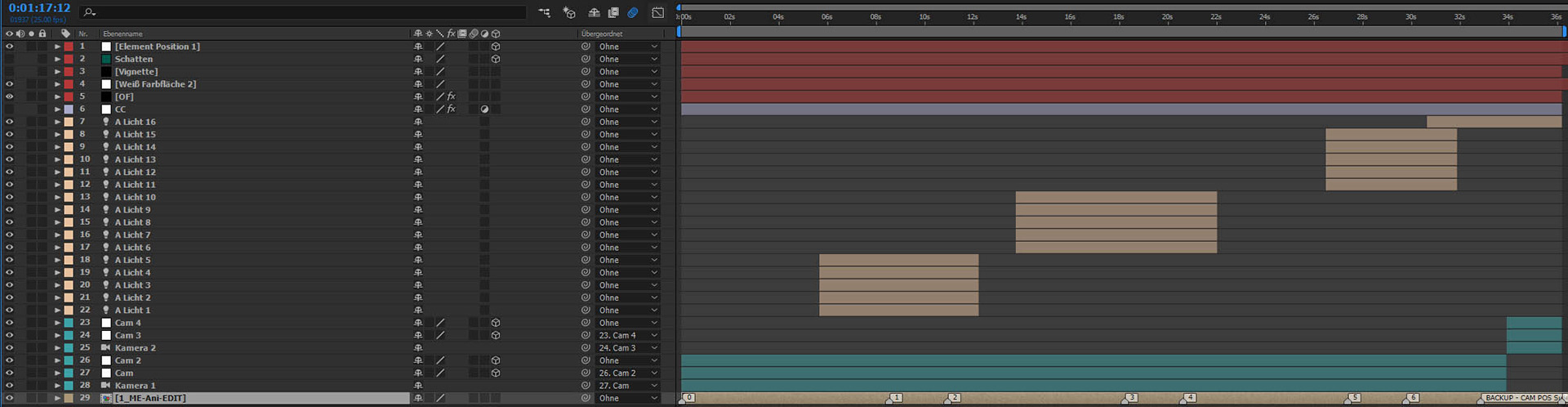This screenshot has height=407, width=1568.
Task: Click the fx switch column header icon
Action: coord(451,34)
